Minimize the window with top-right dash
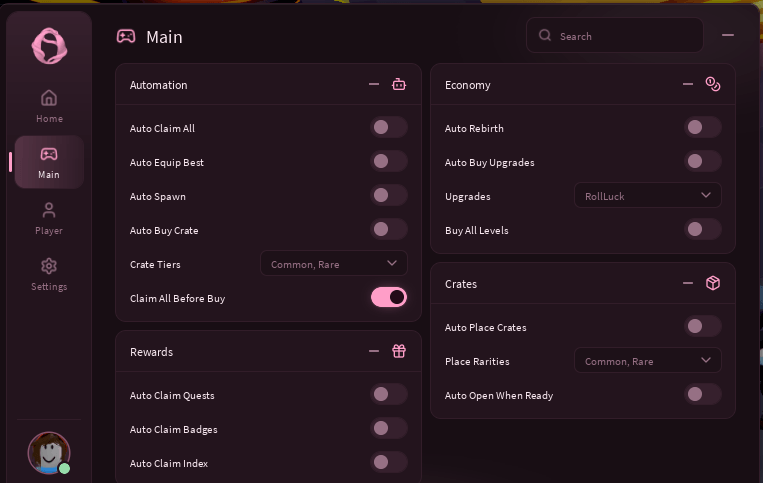The image size is (763, 483). click(x=727, y=35)
